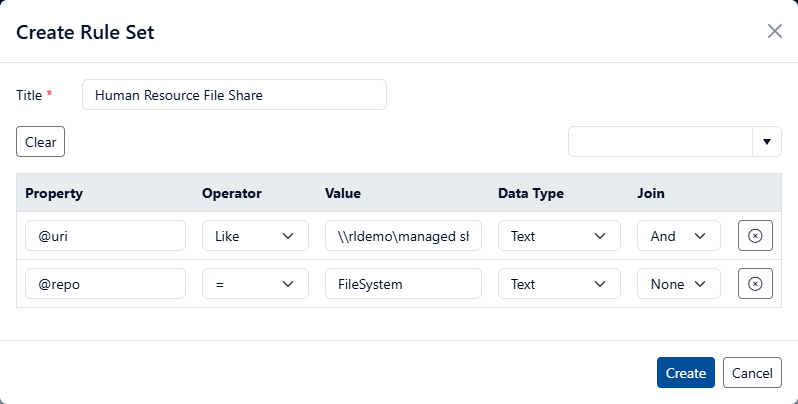Viewport: 798px width, 404px height.
Task: Change the And join dropdown
Action: 678,236
